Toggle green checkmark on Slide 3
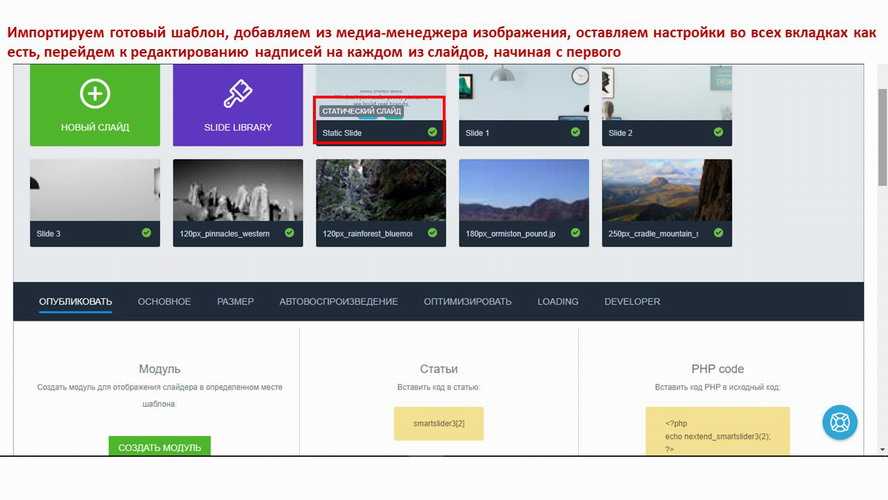The image size is (888, 500). (146, 233)
